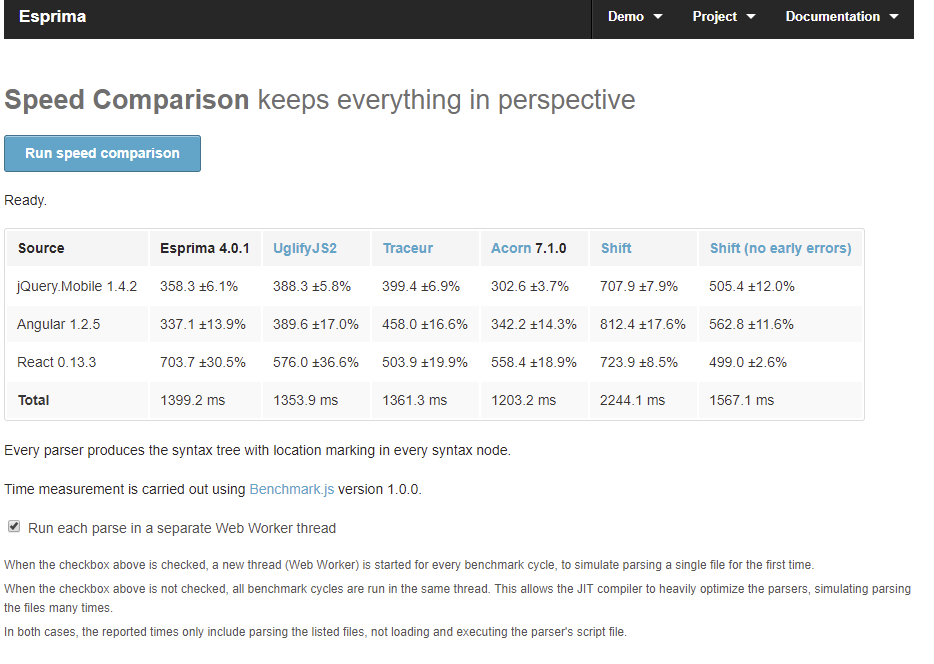Image resolution: width=934 pixels, height=664 pixels.
Task: Go to the Esprima home brand link
Action: coord(52,17)
